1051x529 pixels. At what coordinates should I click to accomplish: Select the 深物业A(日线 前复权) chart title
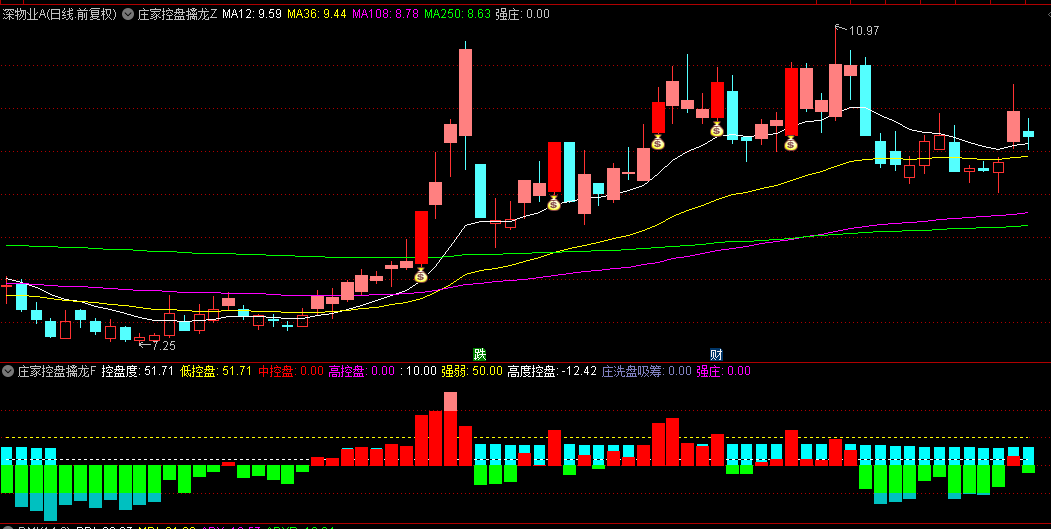(60, 13)
